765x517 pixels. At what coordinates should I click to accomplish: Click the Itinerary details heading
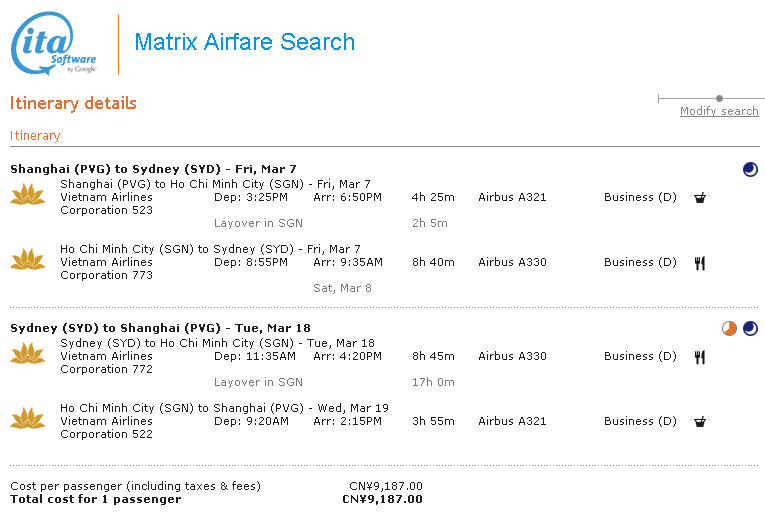point(73,103)
